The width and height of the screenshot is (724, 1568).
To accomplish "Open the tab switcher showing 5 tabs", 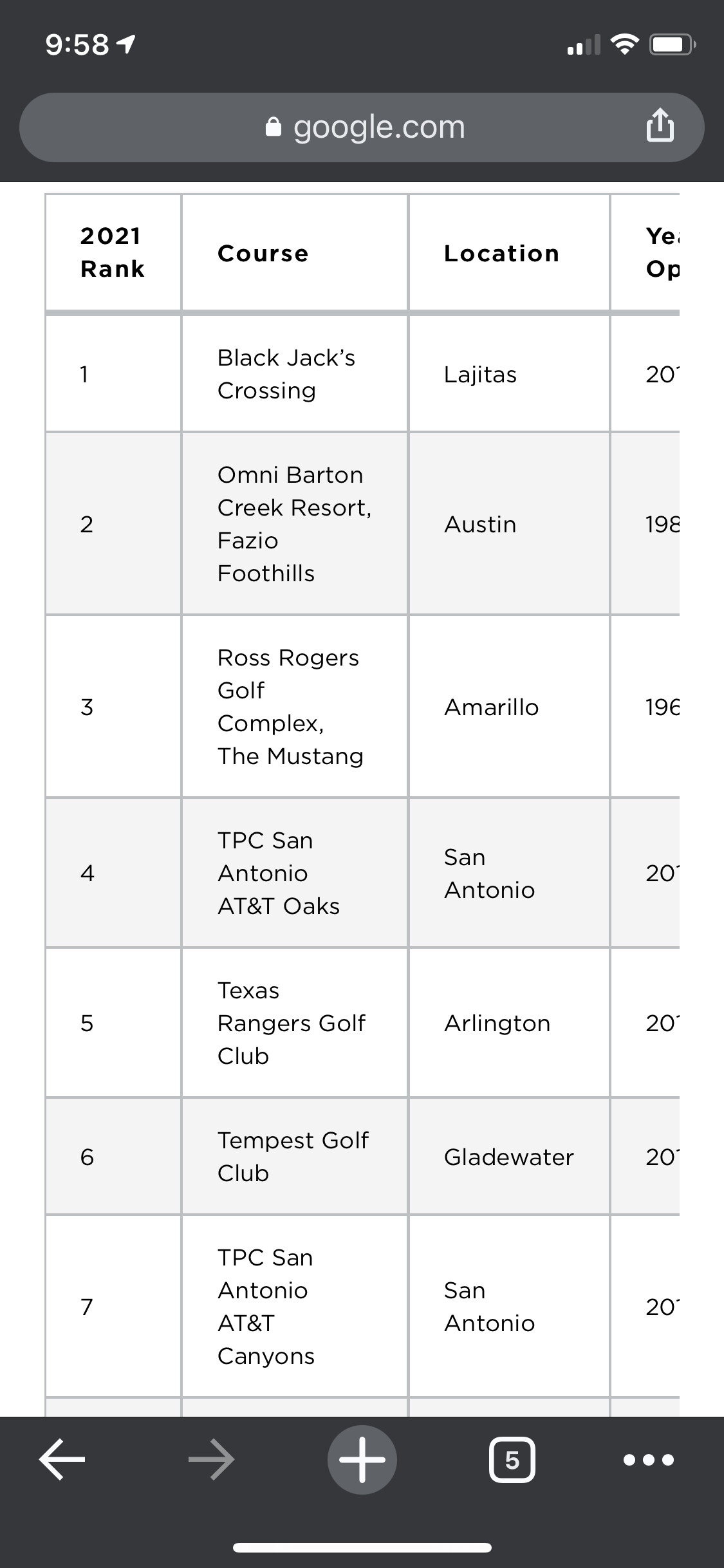I will (x=512, y=1459).
